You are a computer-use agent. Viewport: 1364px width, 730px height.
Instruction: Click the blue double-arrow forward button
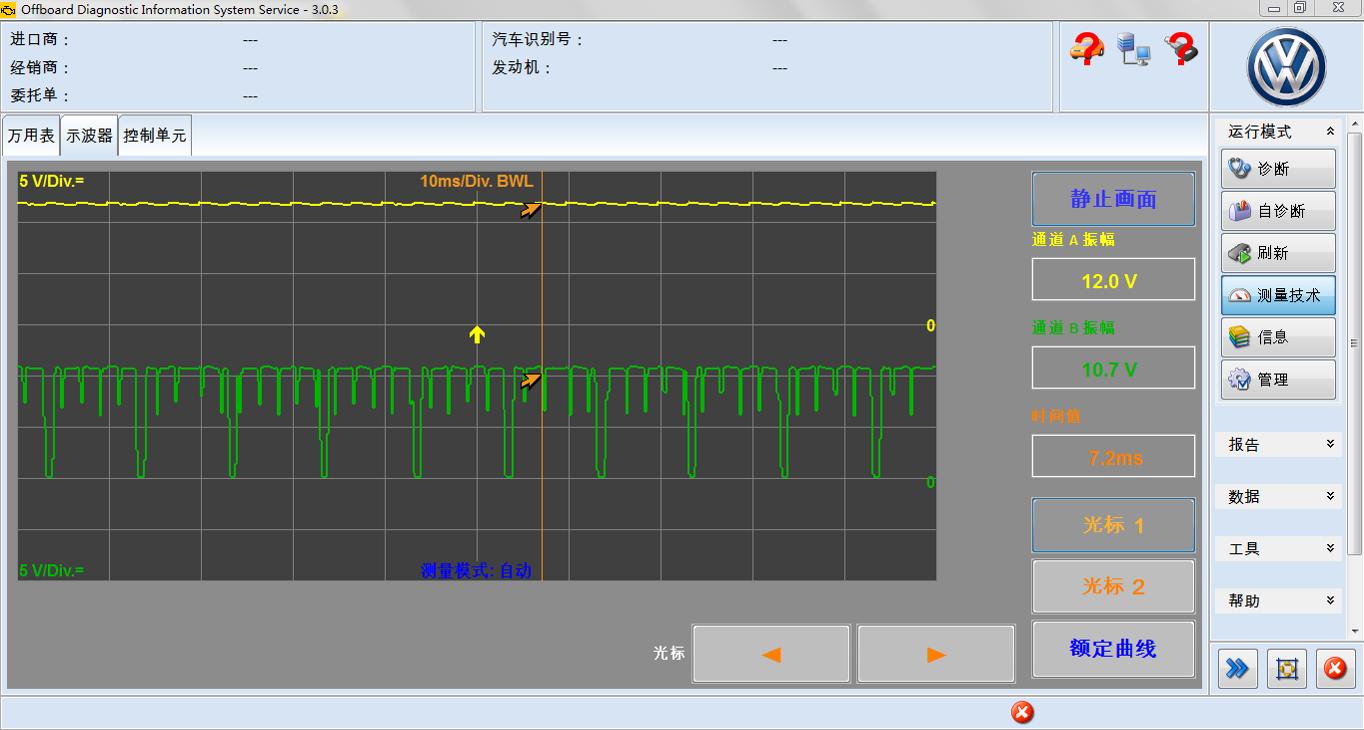[1238, 669]
